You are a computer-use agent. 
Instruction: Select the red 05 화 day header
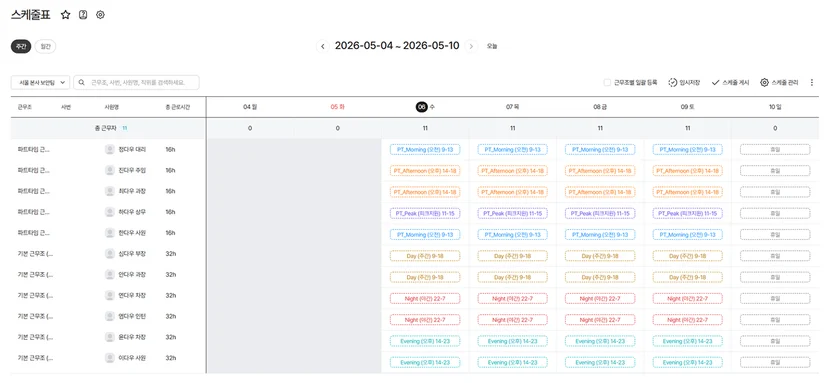point(337,107)
